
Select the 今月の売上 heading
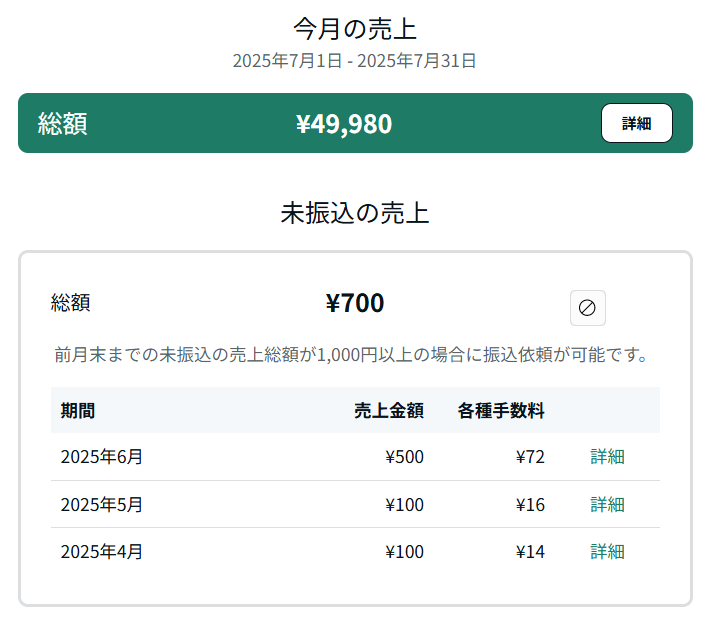tap(355, 29)
